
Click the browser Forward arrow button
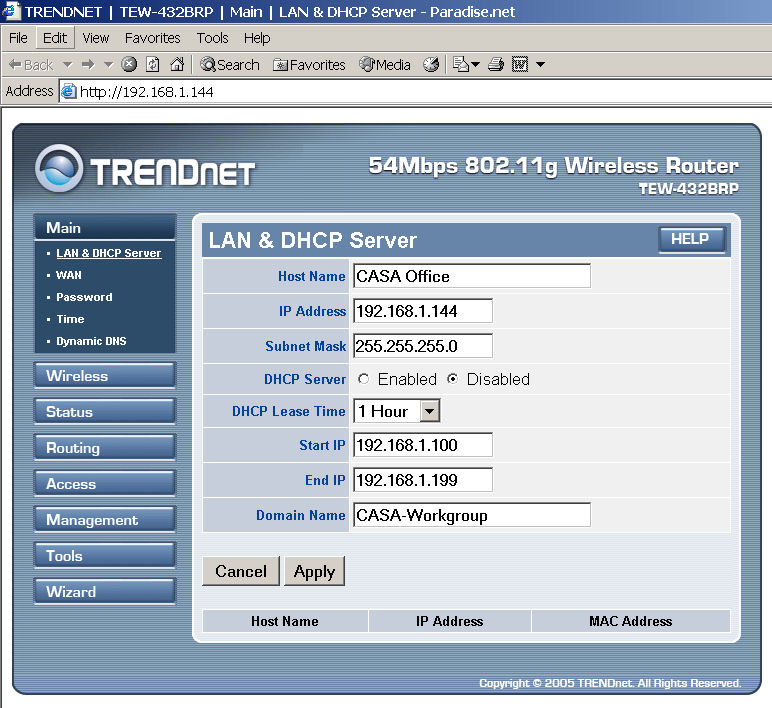tap(88, 64)
